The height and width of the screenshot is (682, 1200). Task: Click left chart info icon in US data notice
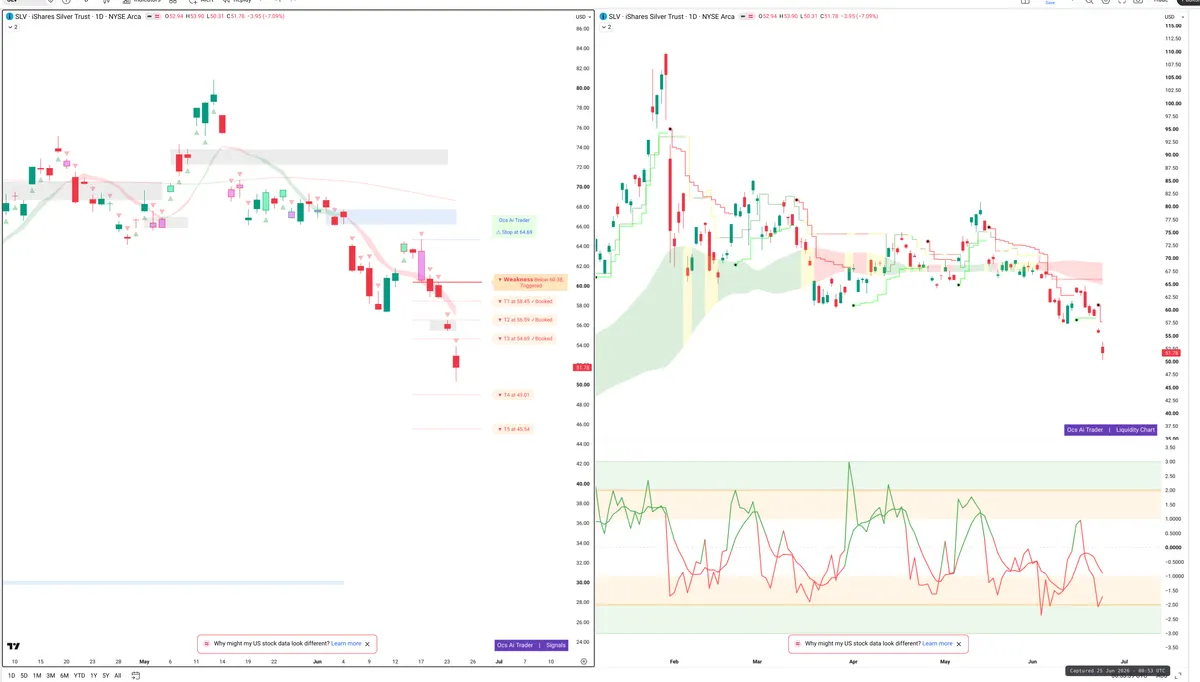click(x=206, y=644)
